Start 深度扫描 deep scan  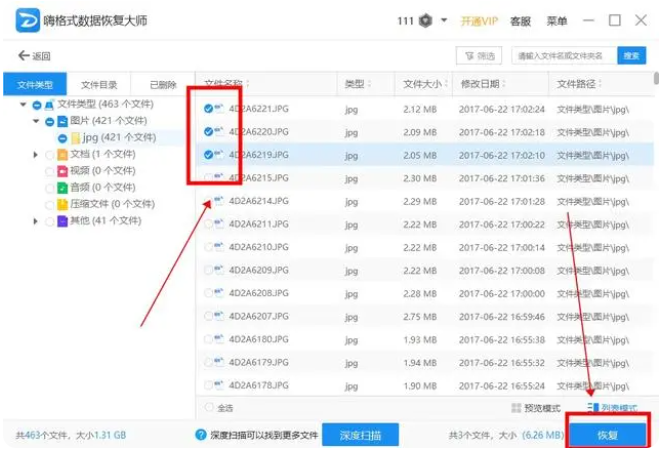[360, 435]
